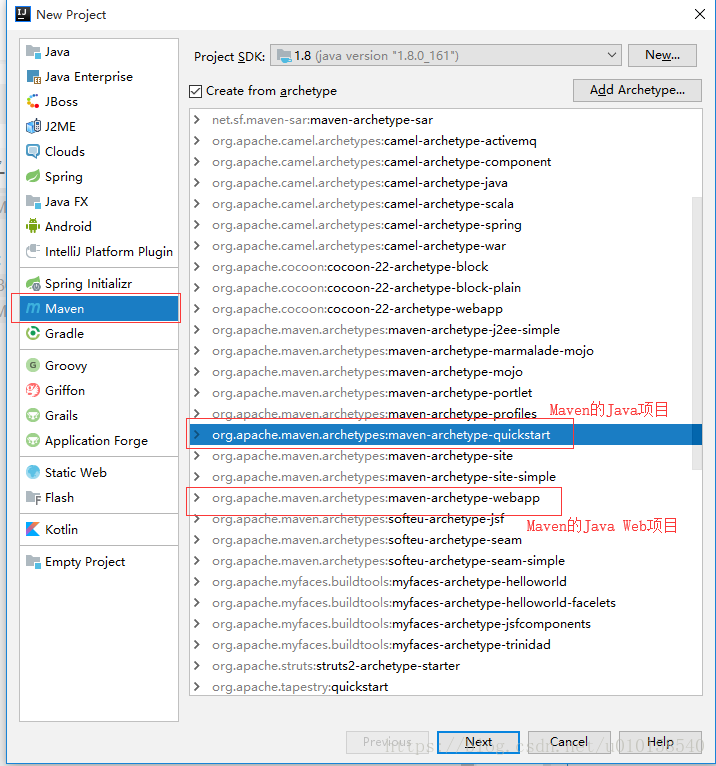Choose the JBoss project icon

coord(33,102)
